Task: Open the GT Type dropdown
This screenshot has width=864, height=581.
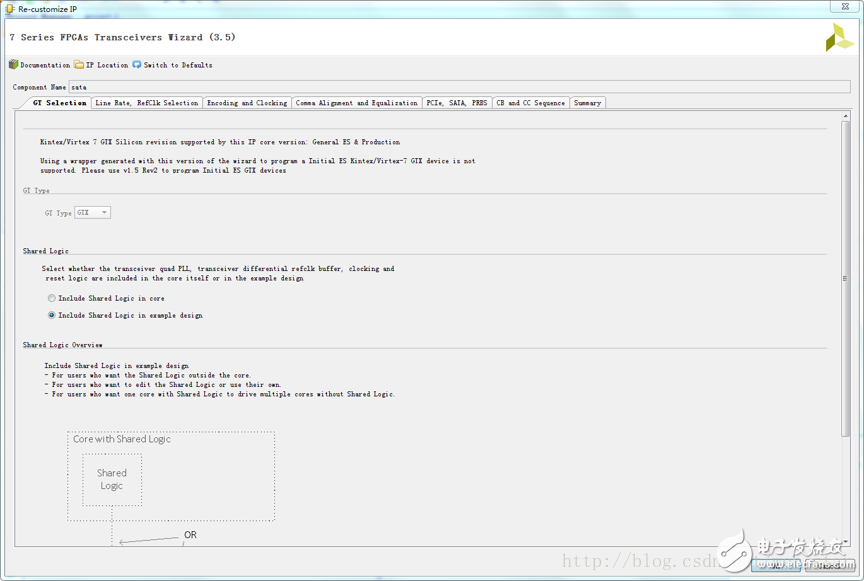Action: pos(93,213)
